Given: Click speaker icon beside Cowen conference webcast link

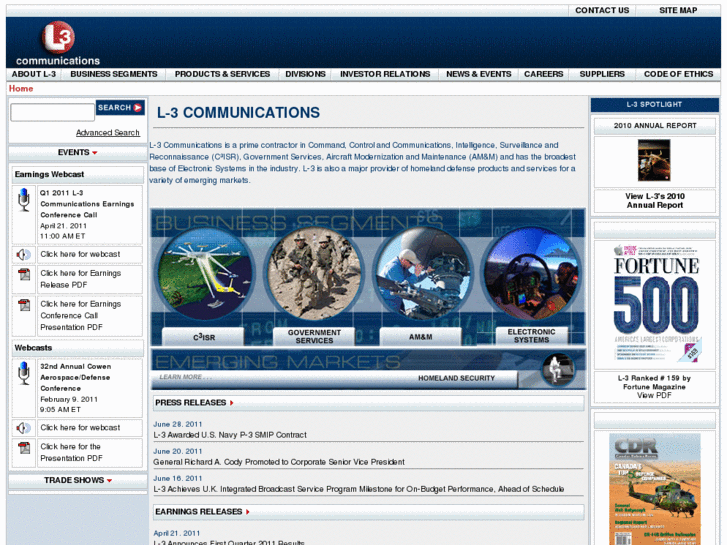Looking at the screenshot, I should 24,428.
